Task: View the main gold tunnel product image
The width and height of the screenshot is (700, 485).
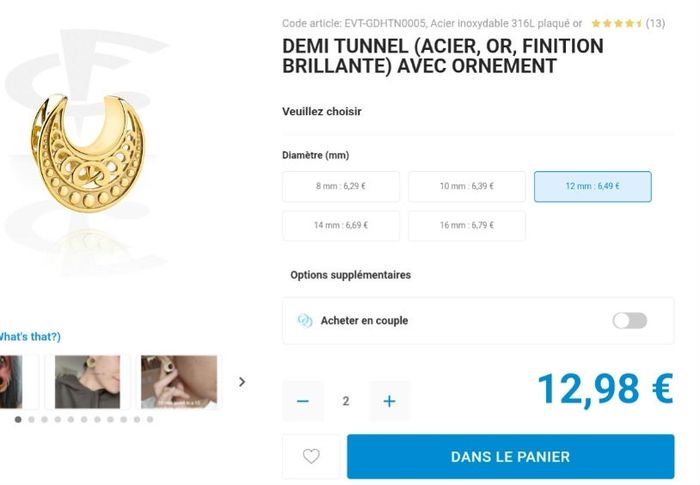Action: (88, 153)
